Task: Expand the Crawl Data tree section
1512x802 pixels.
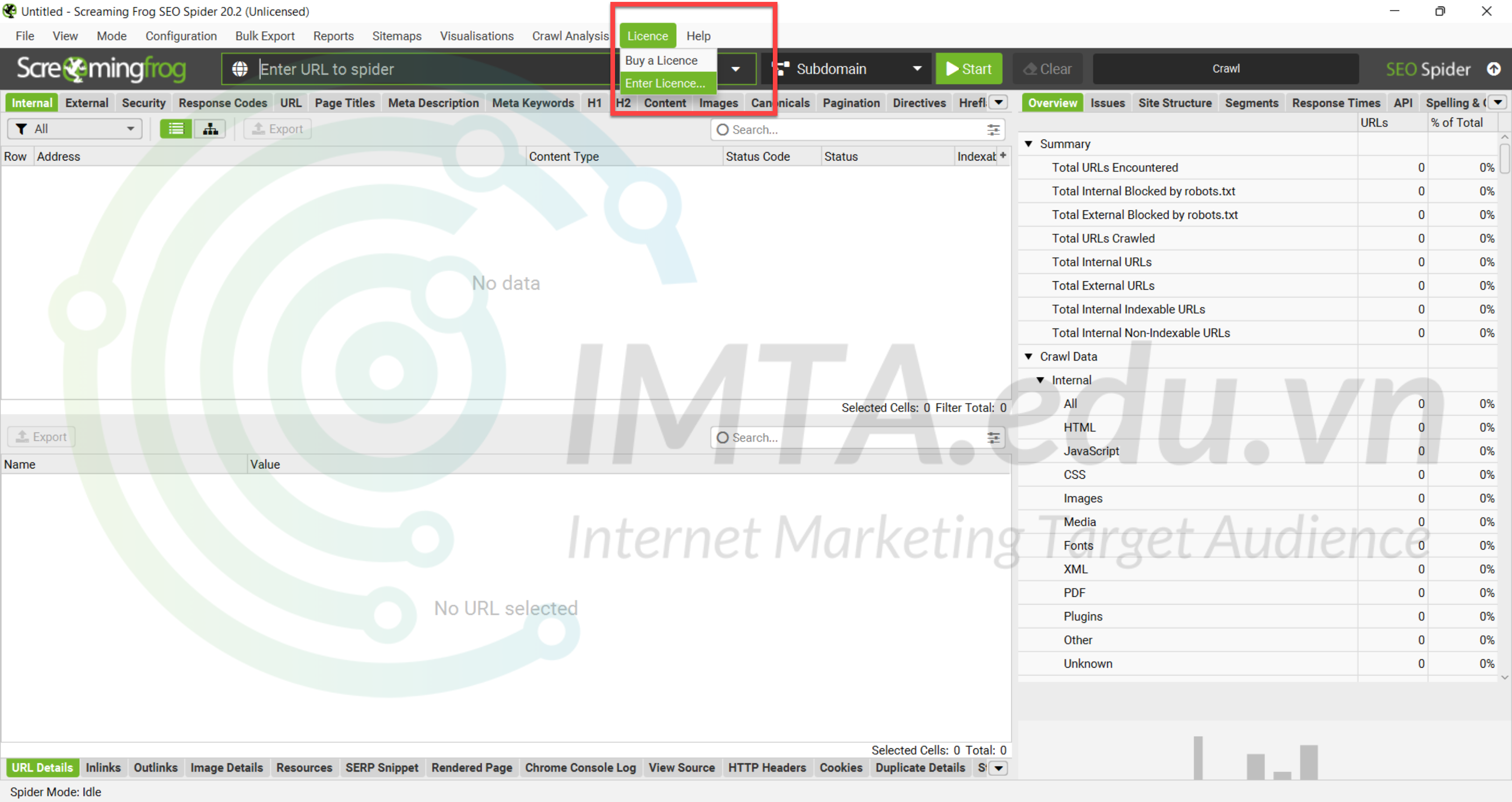Action: tap(1033, 356)
